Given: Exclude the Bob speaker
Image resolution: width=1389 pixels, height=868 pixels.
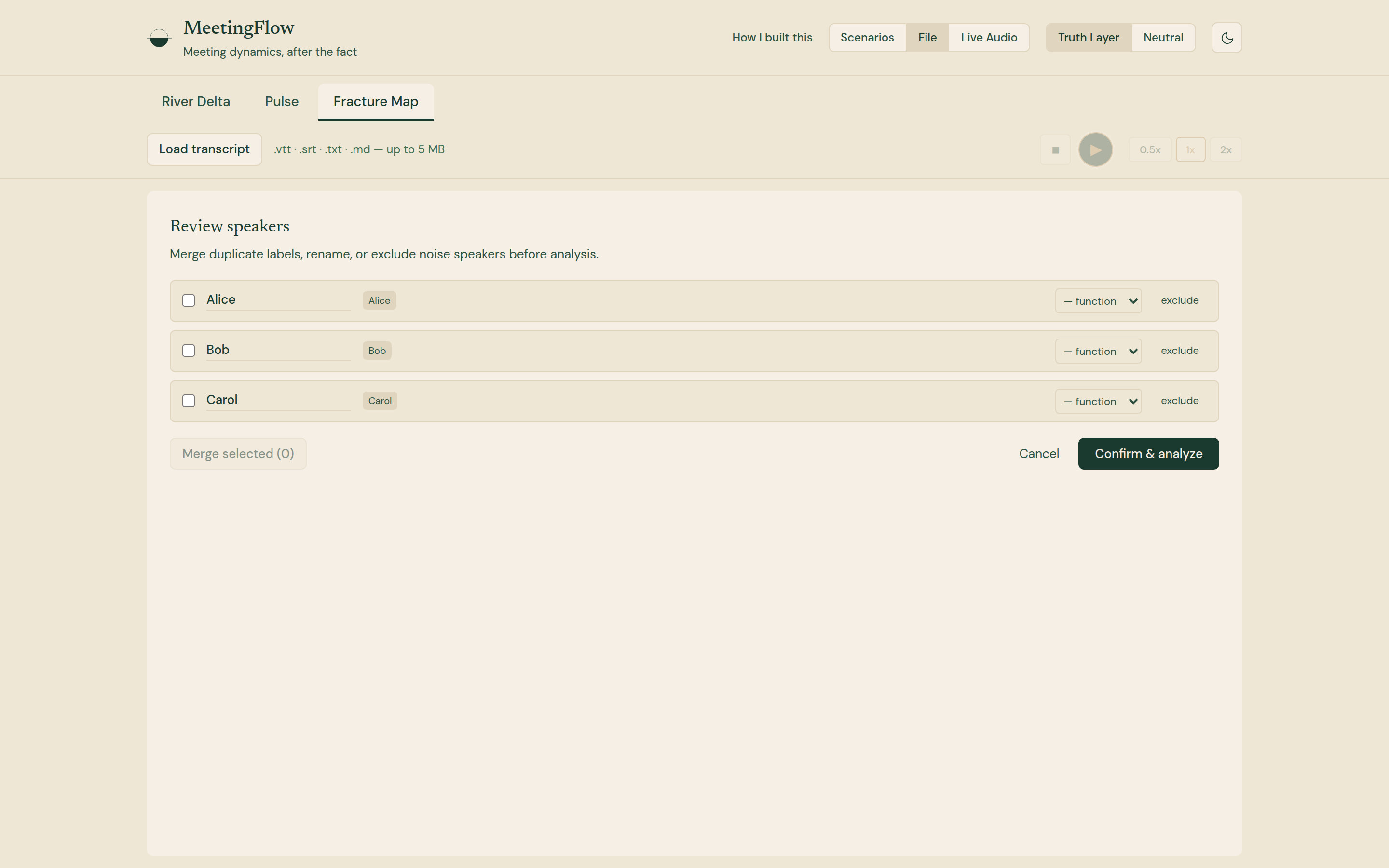Looking at the screenshot, I should [1180, 351].
